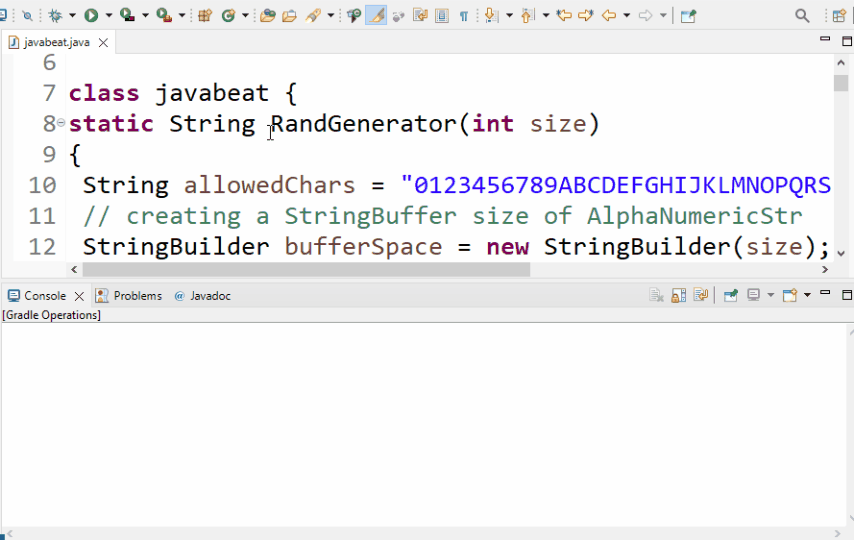Open the Coverage dropdown arrow

[145, 16]
